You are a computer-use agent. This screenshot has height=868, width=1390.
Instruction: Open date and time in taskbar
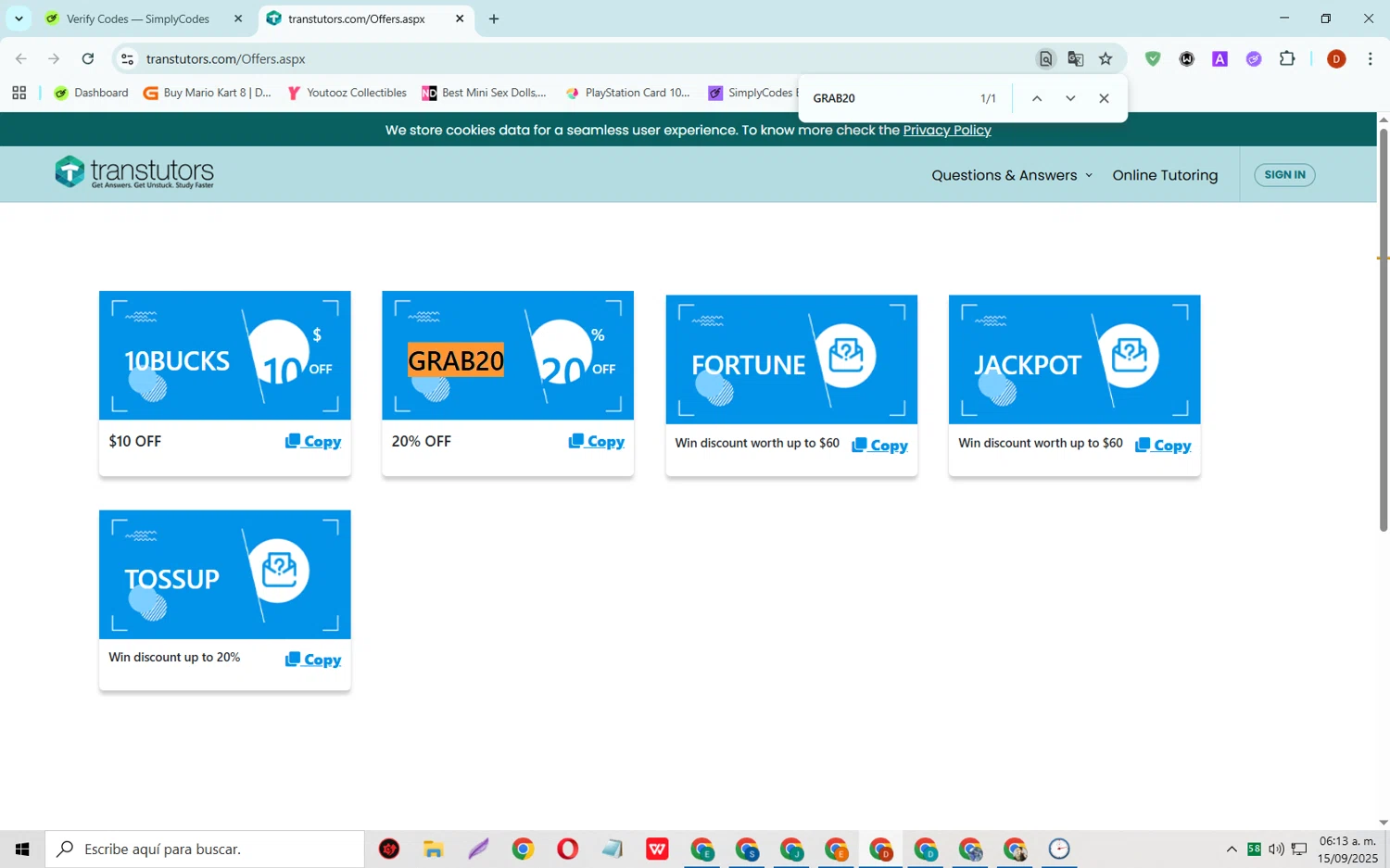point(1348,849)
